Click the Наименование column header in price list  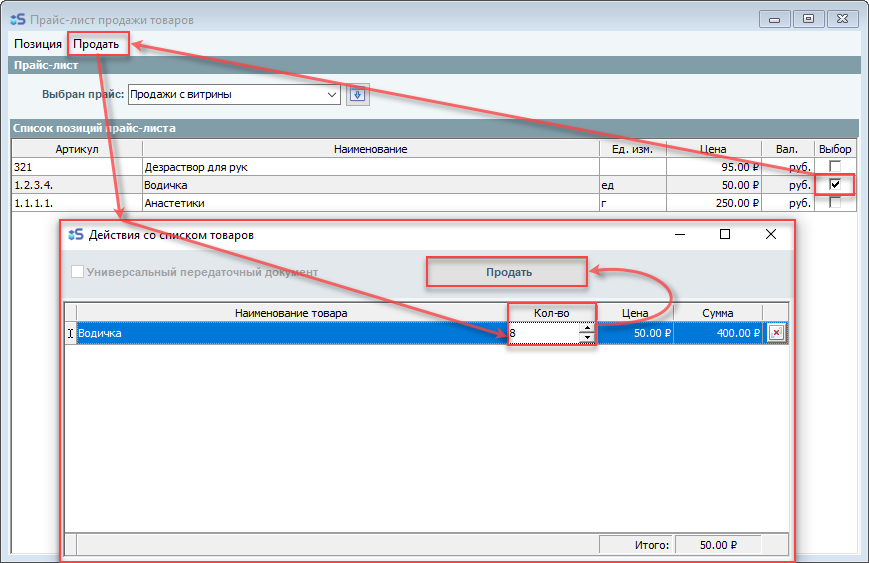(370, 149)
